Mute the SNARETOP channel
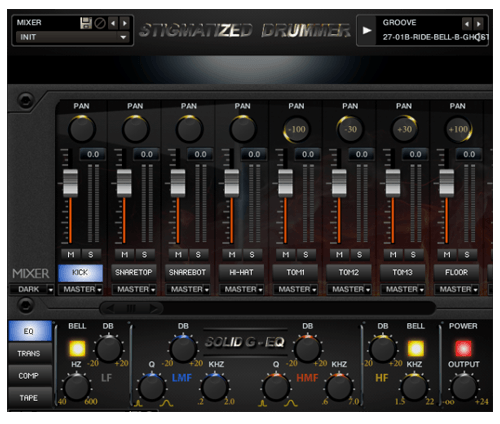The height and width of the screenshot is (424, 500). pyautogui.click(x=124, y=255)
